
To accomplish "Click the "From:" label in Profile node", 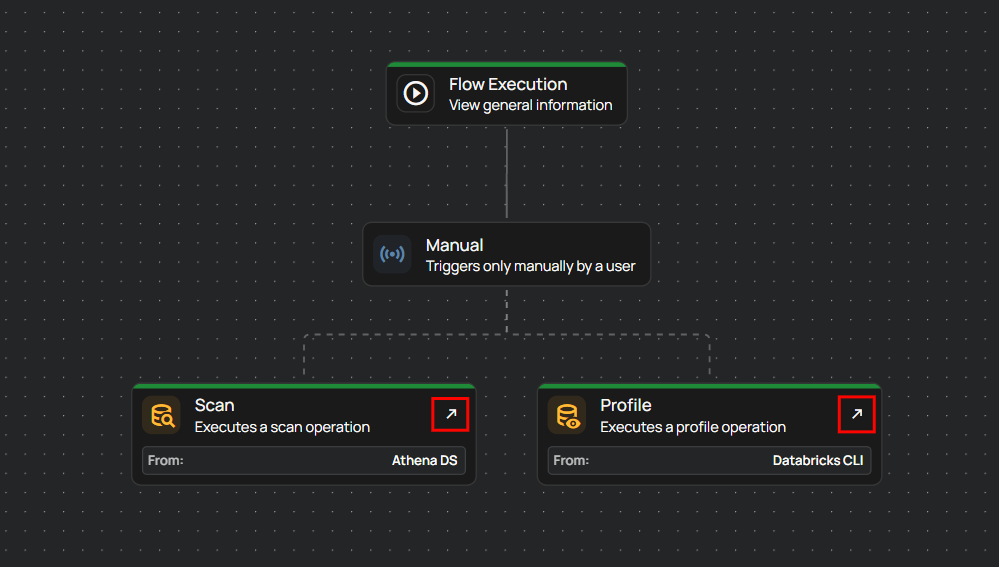I will pyautogui.click(x=571, y=461).
